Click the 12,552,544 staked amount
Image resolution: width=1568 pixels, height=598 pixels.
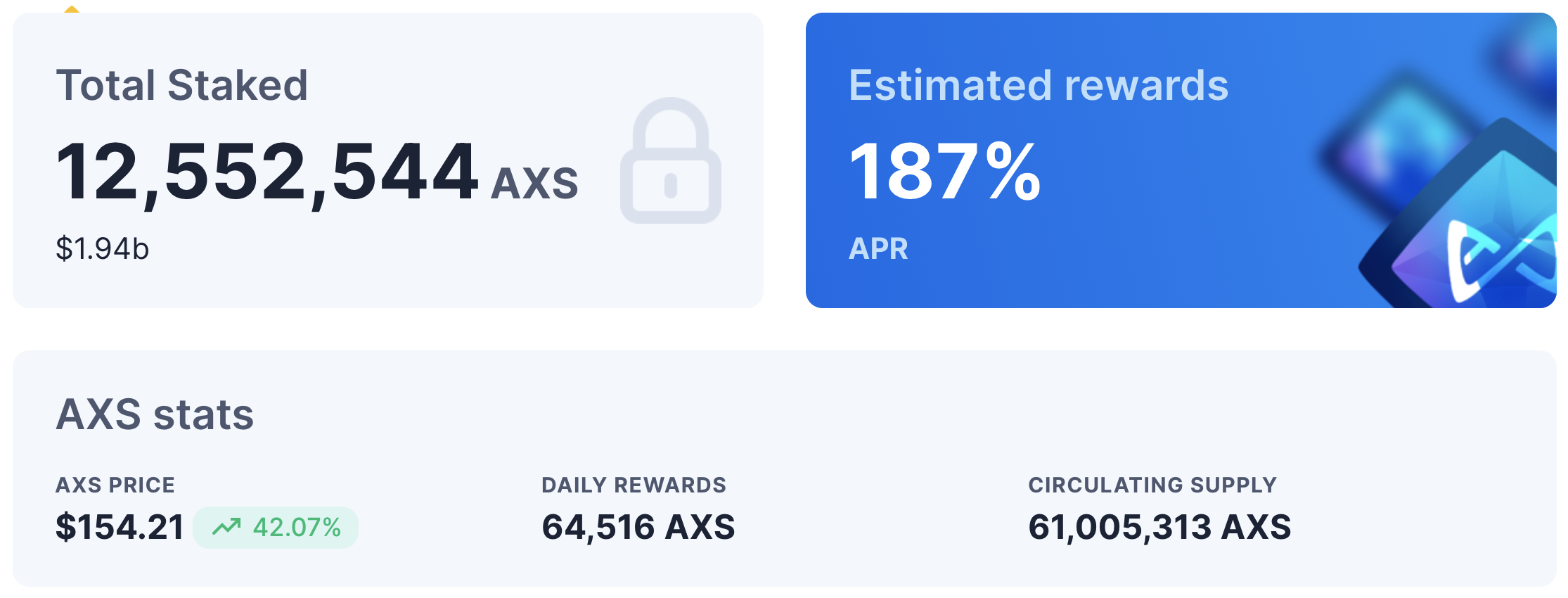[x=267, y=172]
